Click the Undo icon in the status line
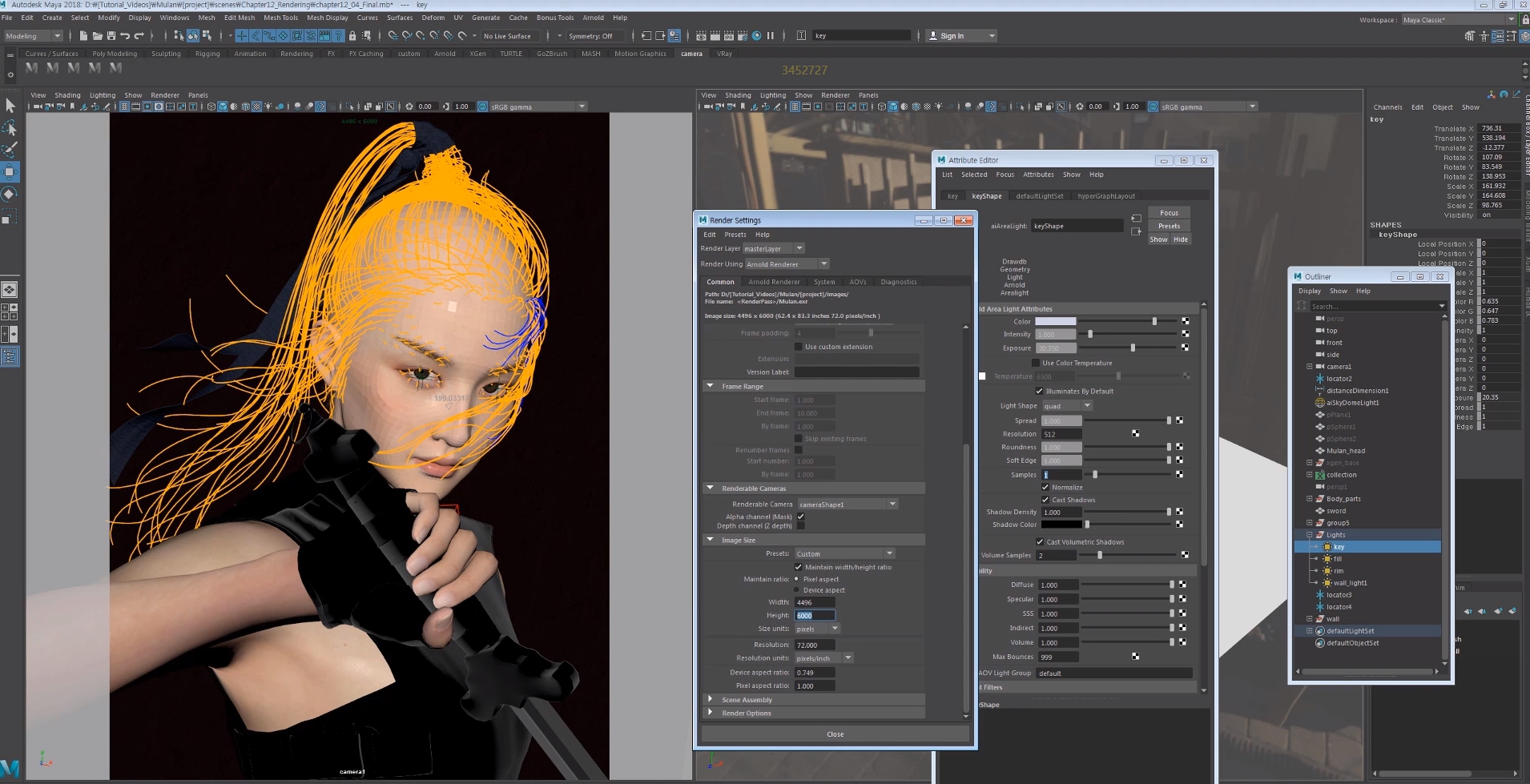Image resolution: width=1530 pixels, height=784 pixels. pos(125,36)
